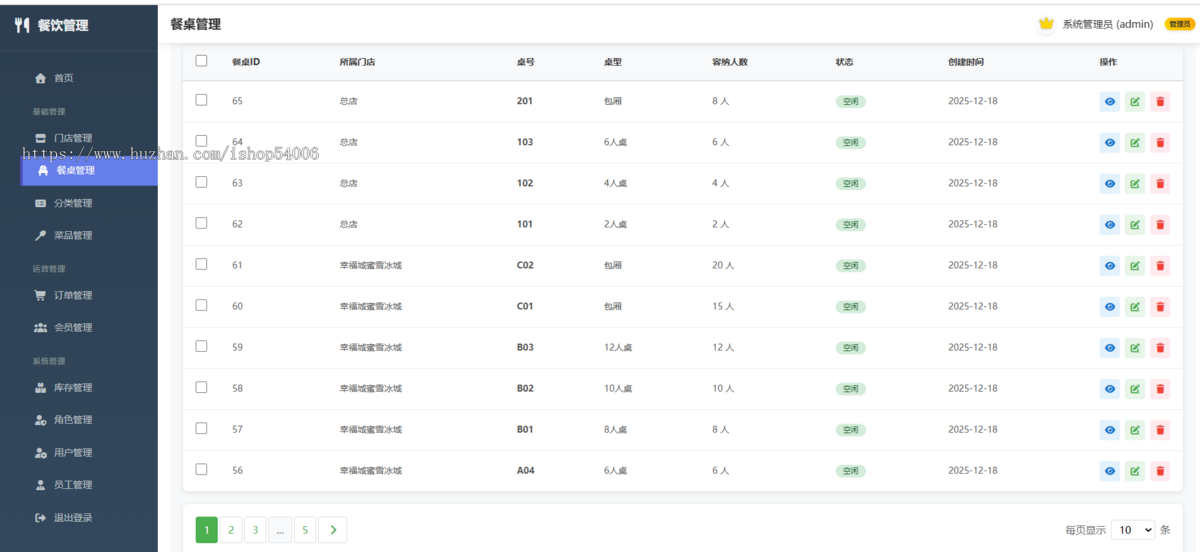
Task: Click the pagination ellipsis button
Action: click(x=280, y=530)
